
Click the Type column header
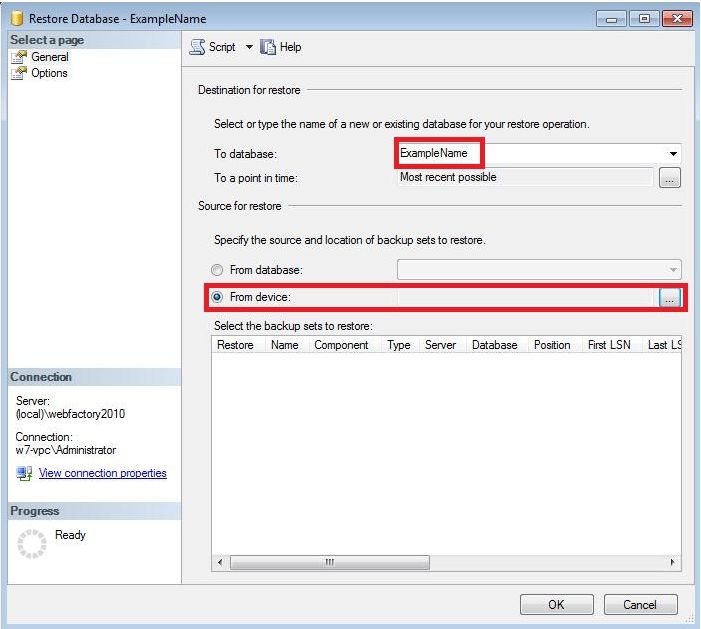pyautogui.click(x=399, y=345)
